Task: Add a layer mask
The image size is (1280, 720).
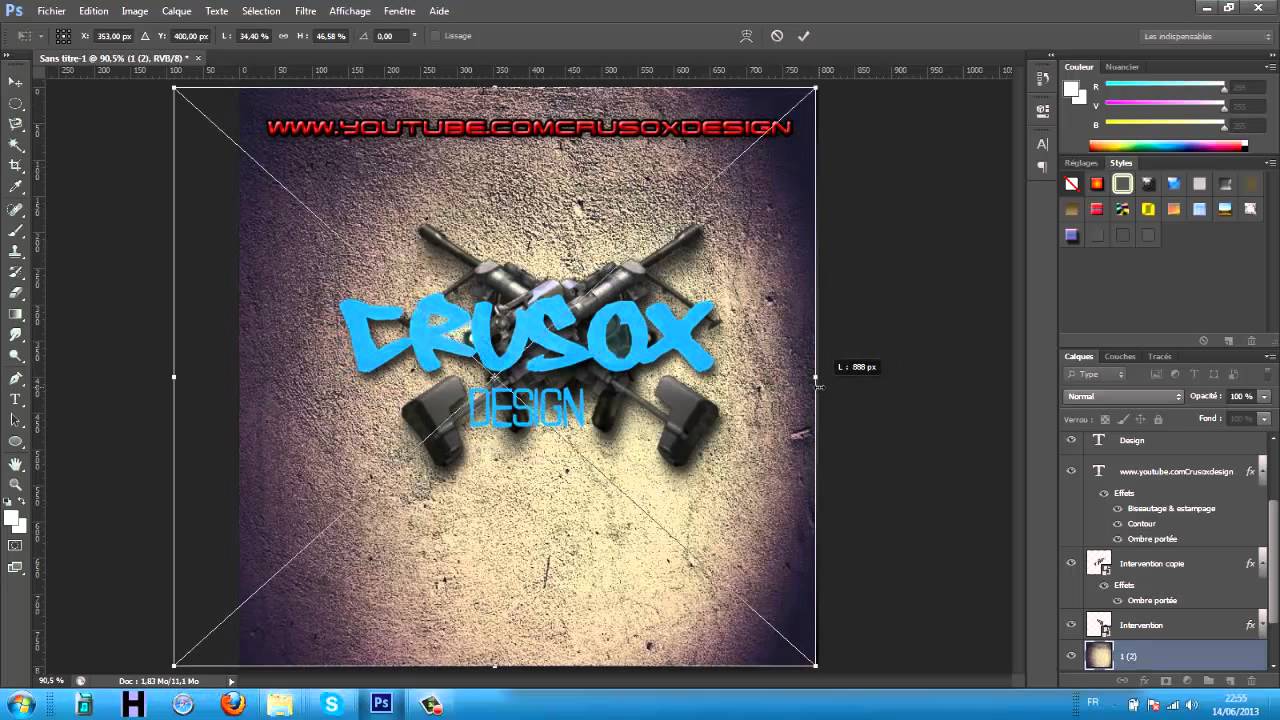Action: coord(1165,681)
